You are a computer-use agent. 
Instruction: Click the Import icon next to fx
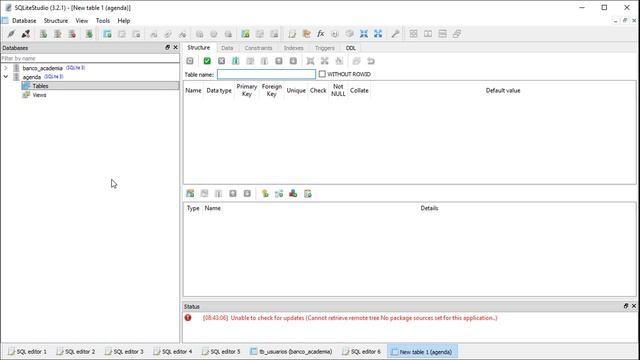point(307,34)
